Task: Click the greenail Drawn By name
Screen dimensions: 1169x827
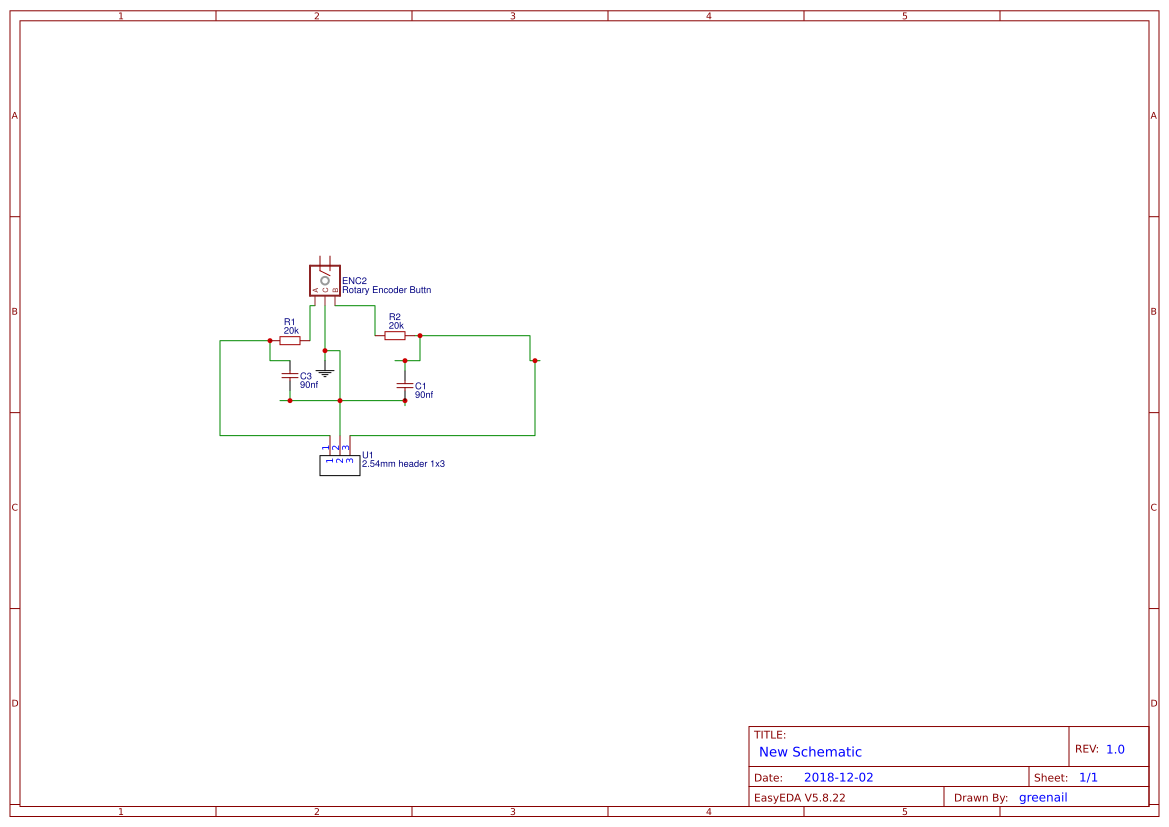Action: click(1043, 797)
